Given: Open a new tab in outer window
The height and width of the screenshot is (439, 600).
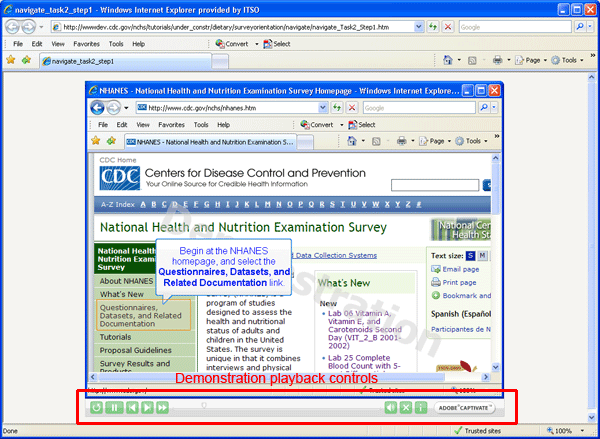Looking at the screenshot, I should [220, 62].
